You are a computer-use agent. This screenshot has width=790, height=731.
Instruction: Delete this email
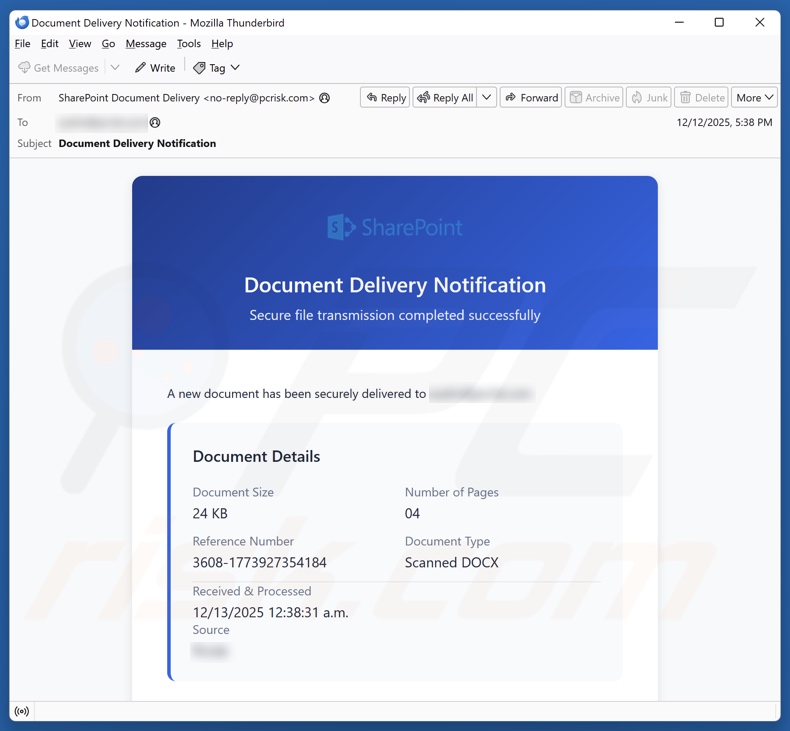pos(701,97)
